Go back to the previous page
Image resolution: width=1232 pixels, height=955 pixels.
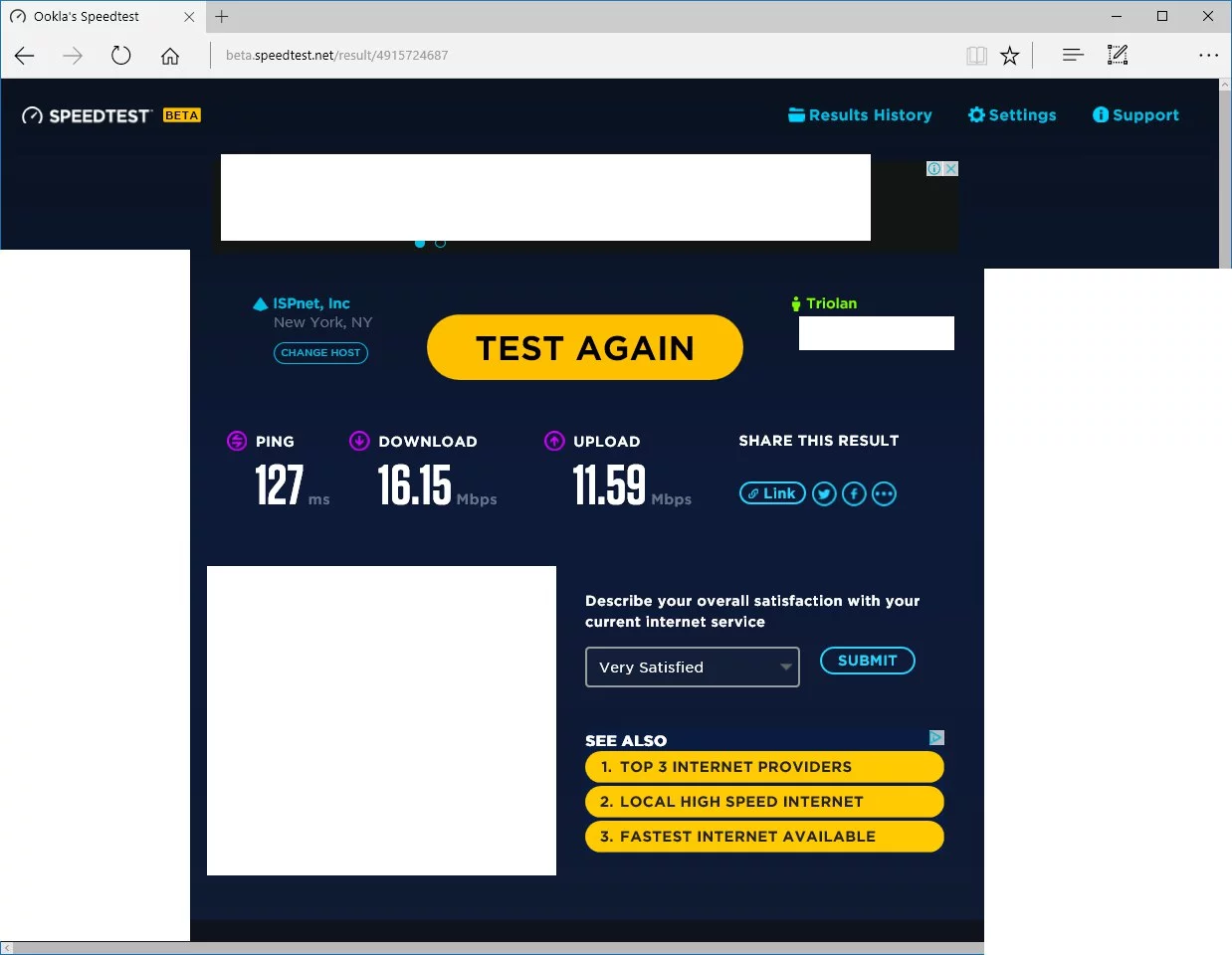(x=25, y=56)
